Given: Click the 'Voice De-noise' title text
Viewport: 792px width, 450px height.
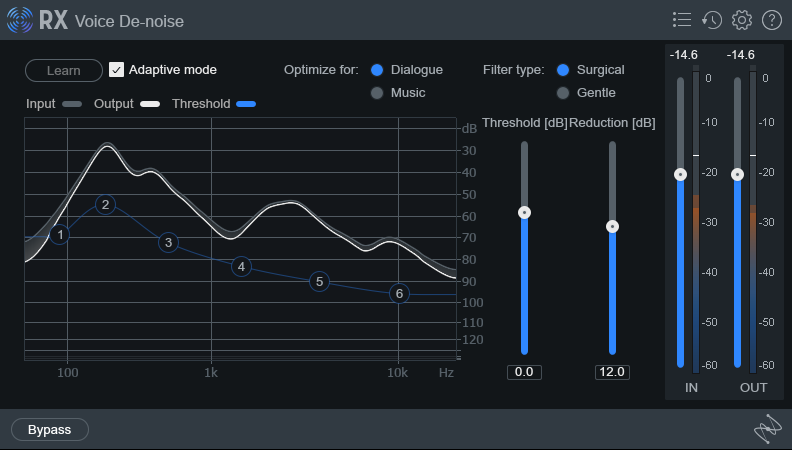Looking at the screenshot, I should 129,21.
